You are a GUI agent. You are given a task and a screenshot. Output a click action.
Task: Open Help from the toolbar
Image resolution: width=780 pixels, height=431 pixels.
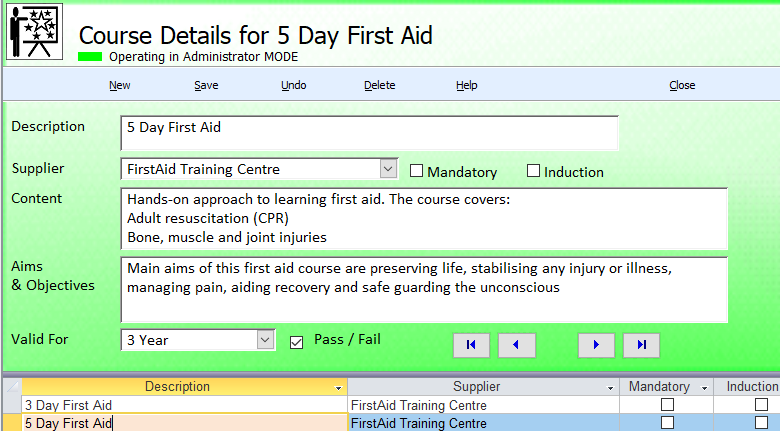tap(467, 85)
